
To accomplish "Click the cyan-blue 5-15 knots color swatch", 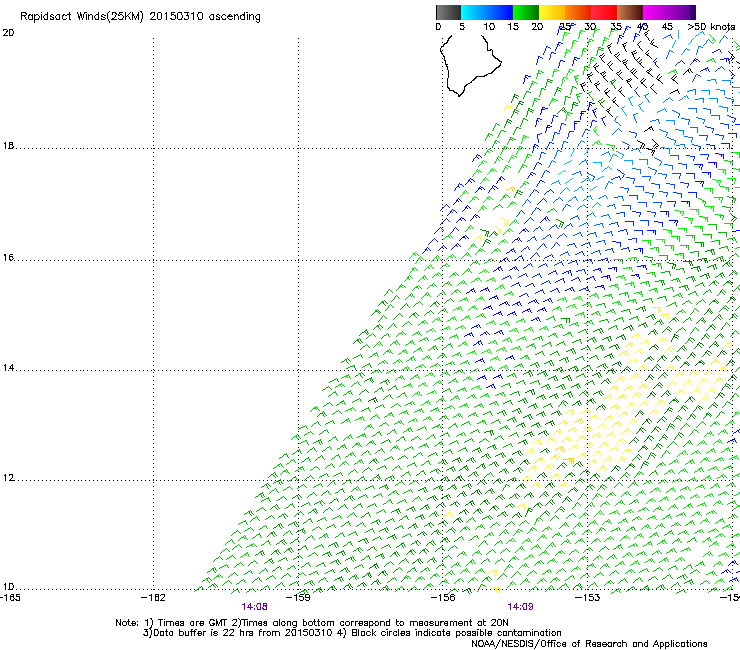I will (x=487, y=12).
